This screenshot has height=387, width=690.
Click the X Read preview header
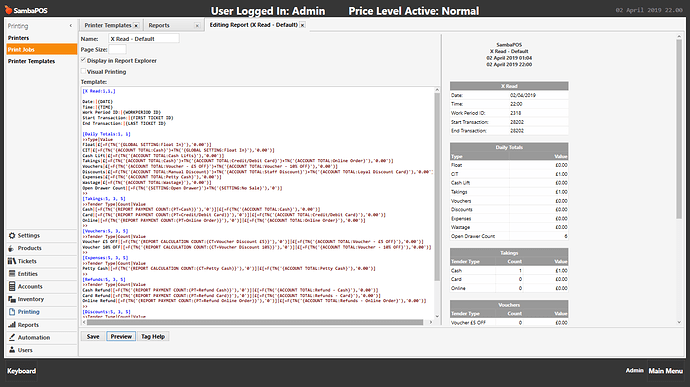pos(509,86)
